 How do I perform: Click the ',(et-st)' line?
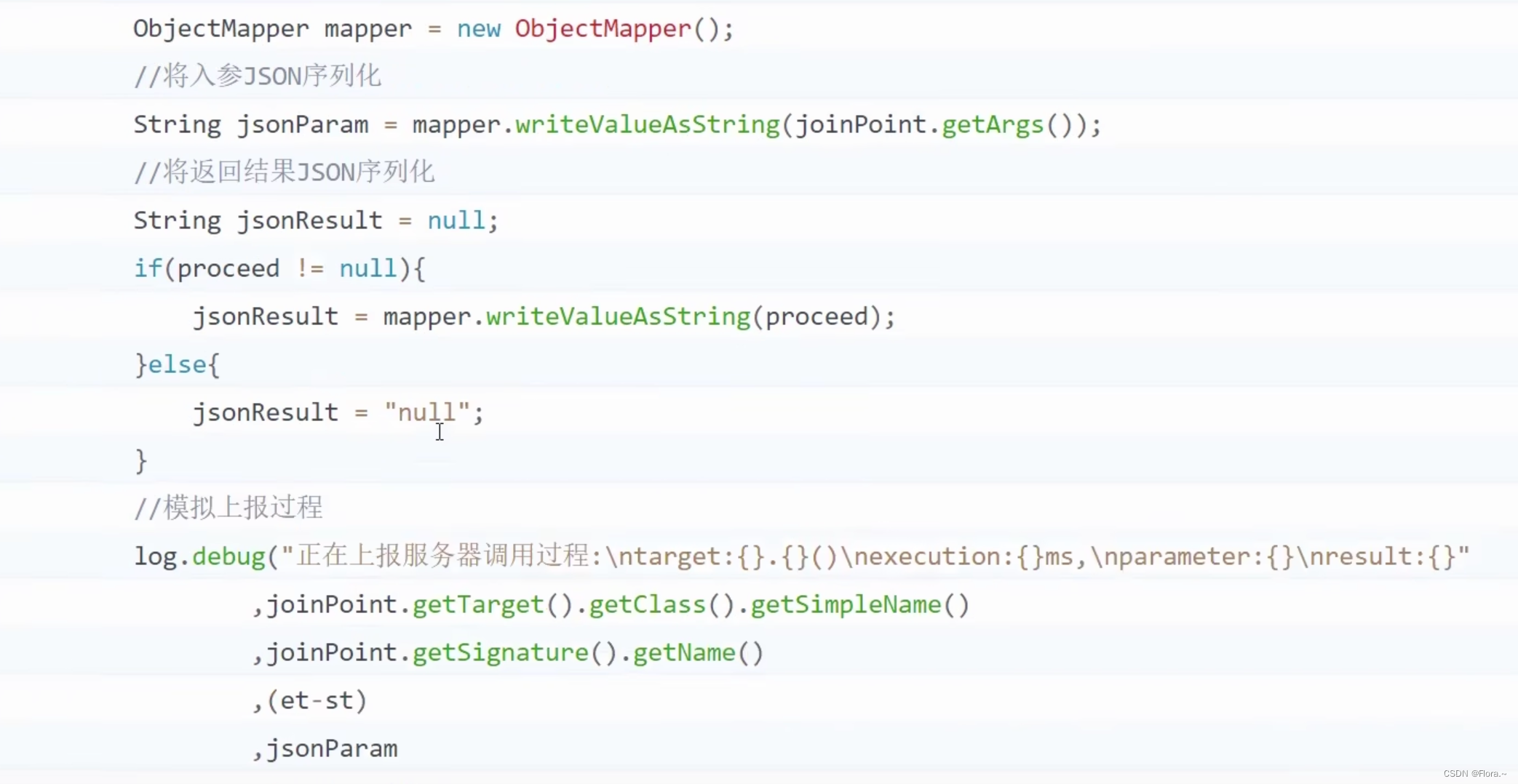[309, 700]
